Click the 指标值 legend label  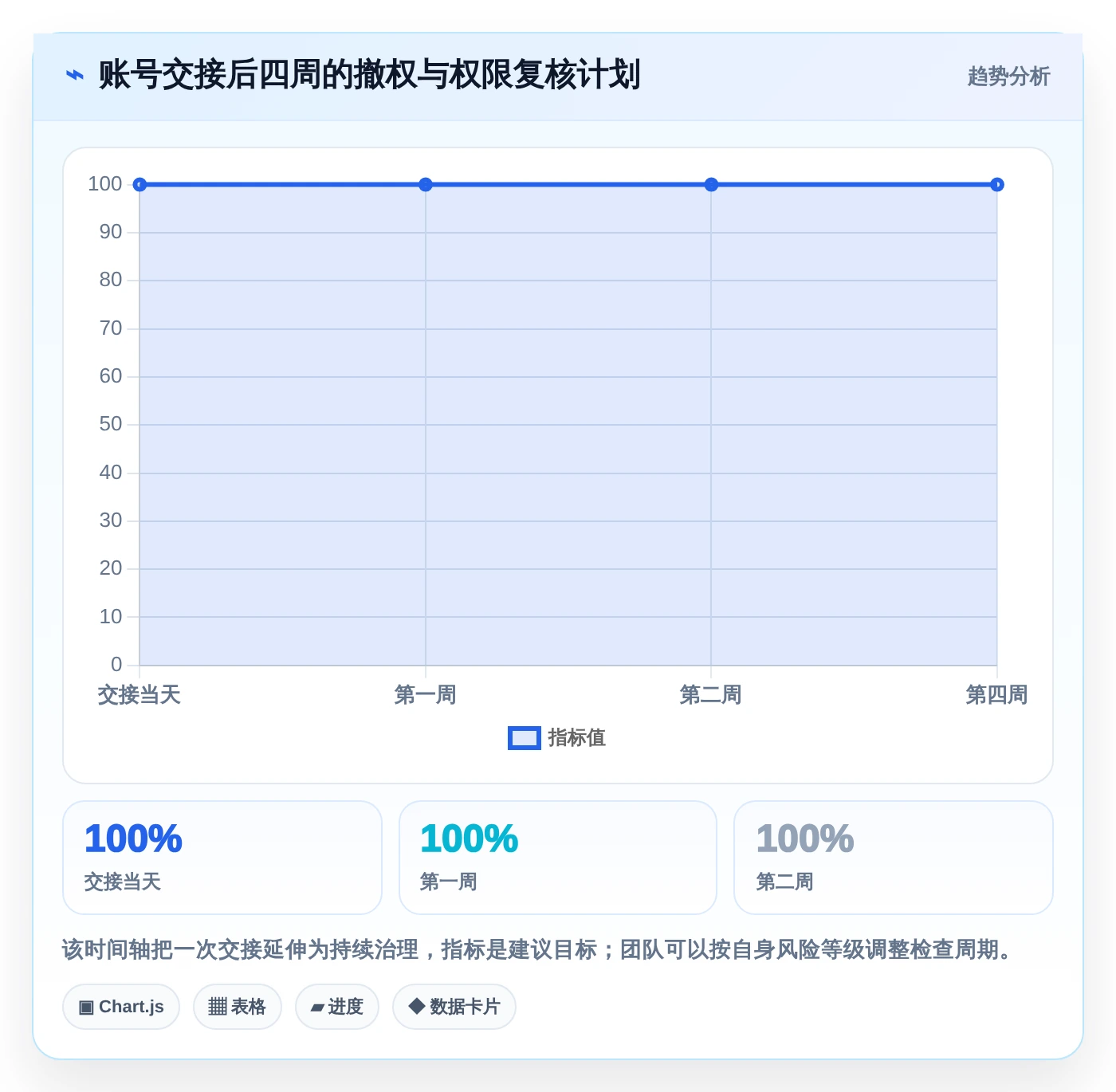click(577, 738)
